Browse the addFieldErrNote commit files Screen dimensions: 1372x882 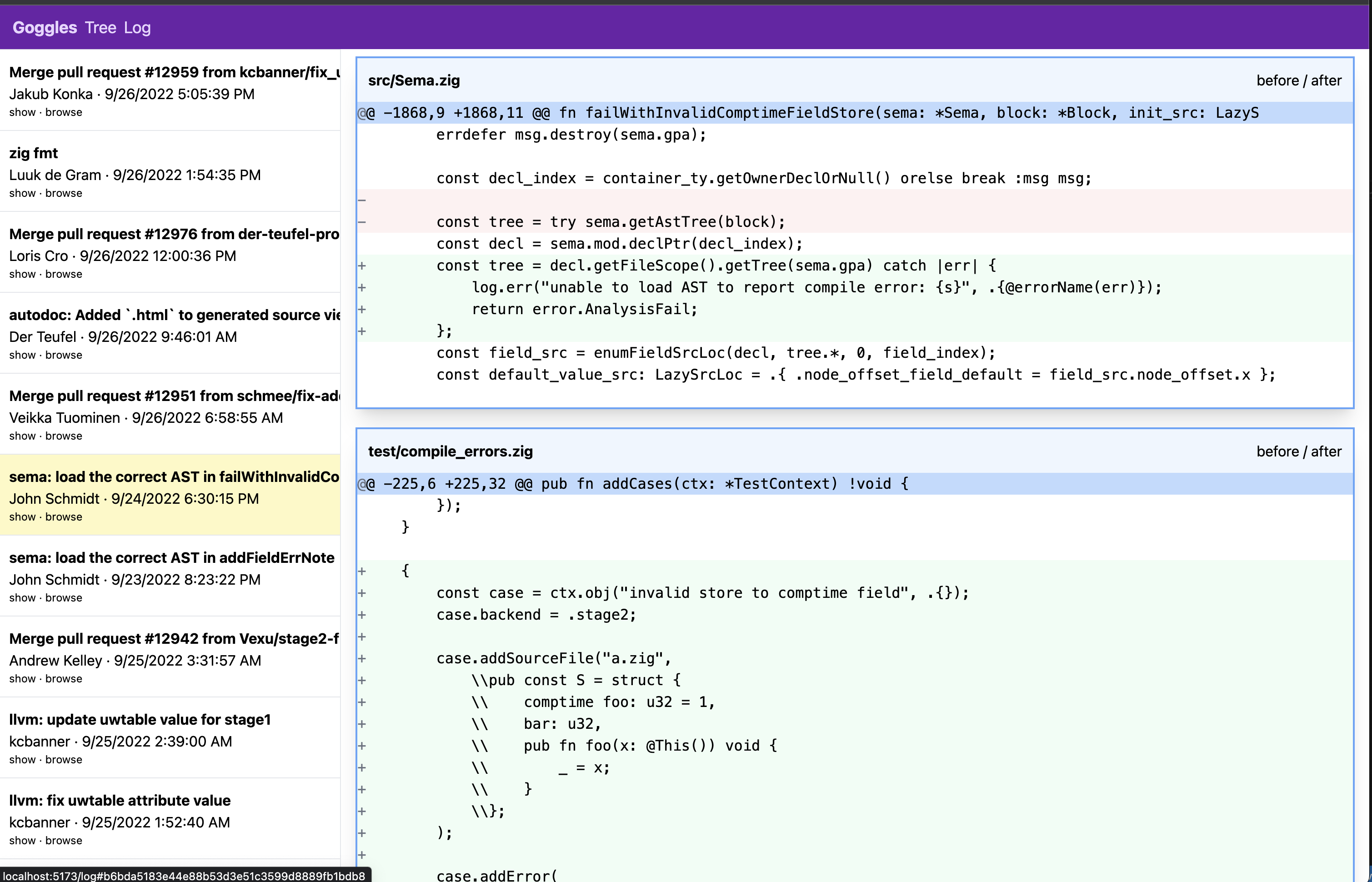[x=64, y=597]
